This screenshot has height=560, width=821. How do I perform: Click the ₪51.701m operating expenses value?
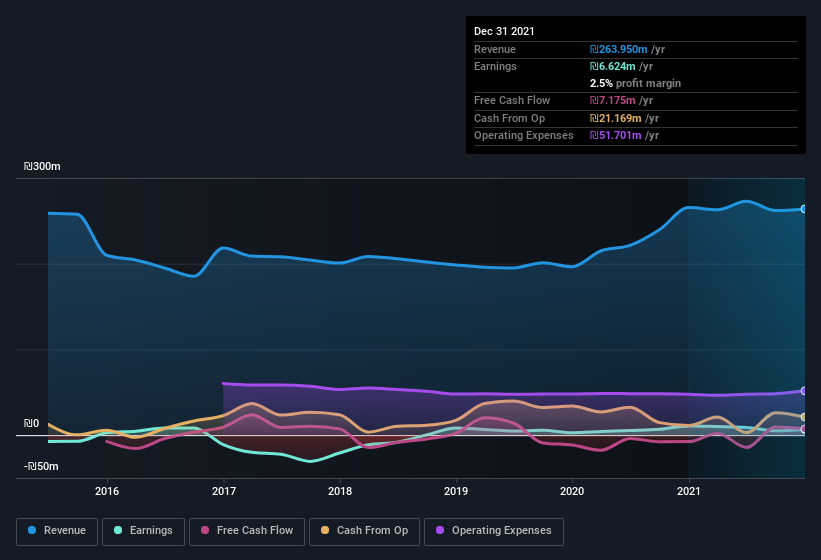coord(615,136)
